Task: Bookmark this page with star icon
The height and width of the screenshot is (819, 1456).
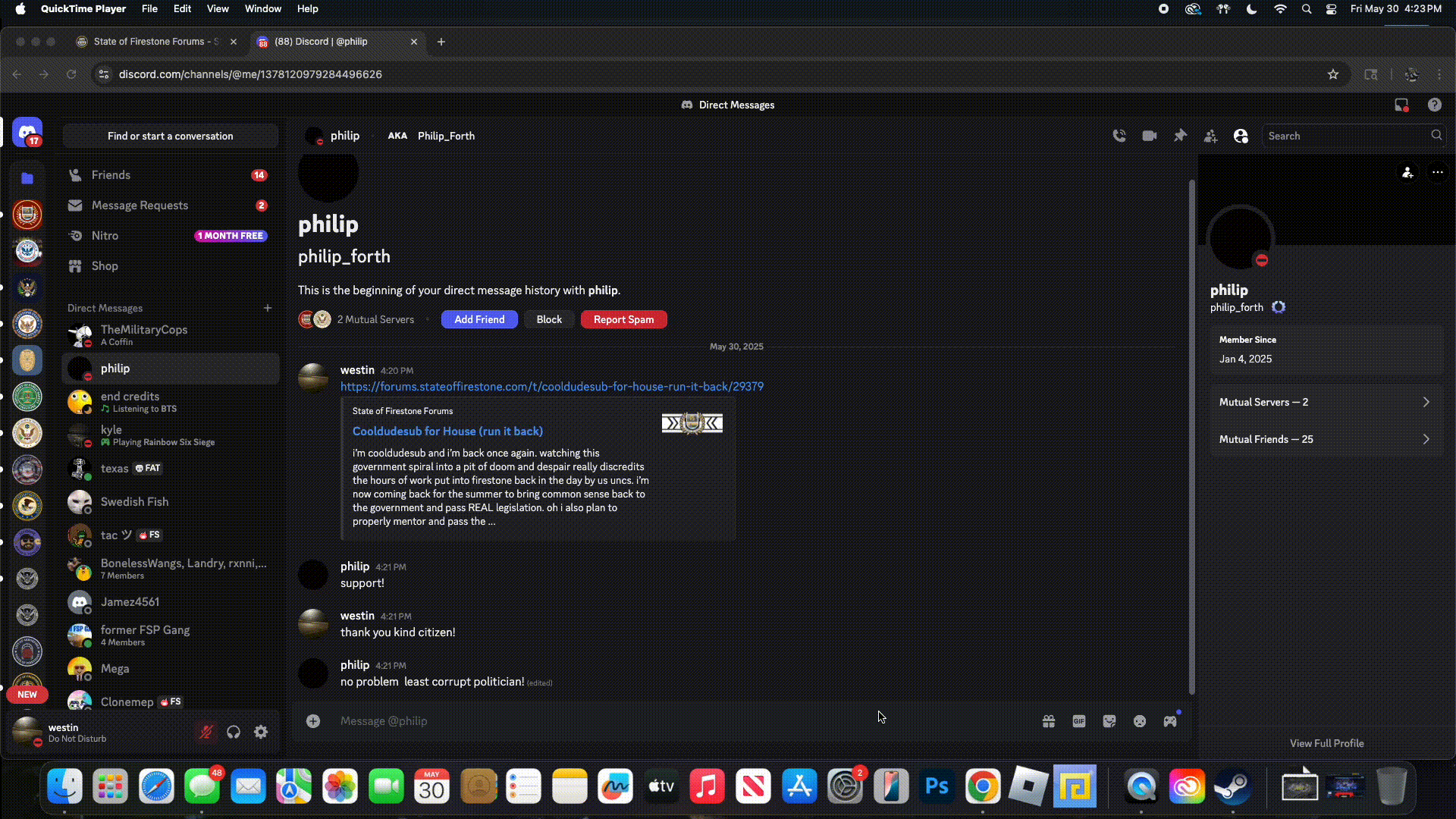Action: click(1333, 74)
